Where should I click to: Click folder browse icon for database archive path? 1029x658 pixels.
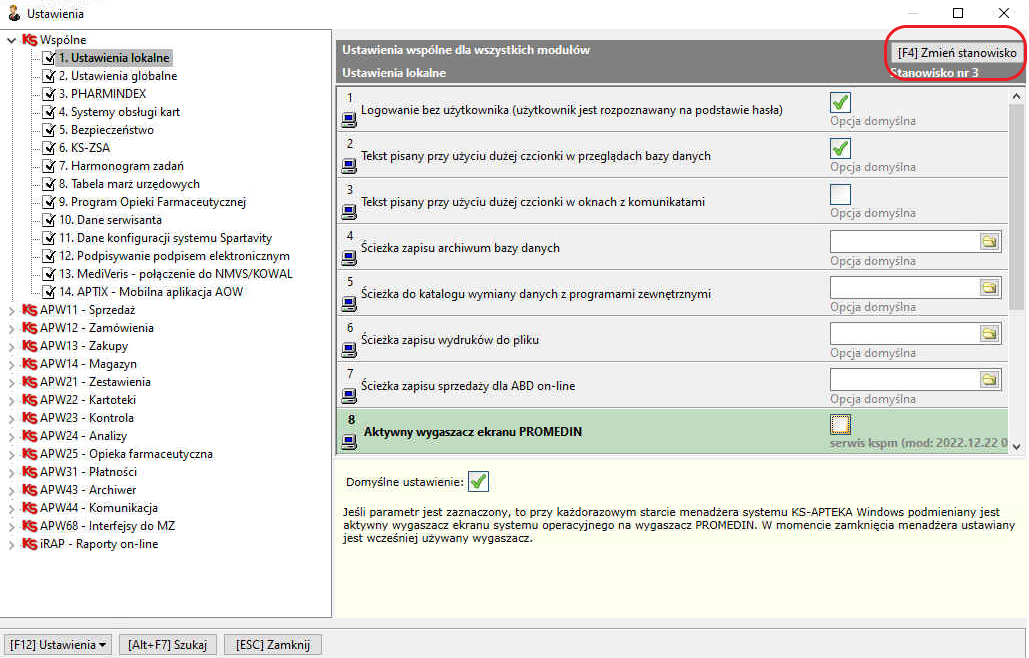point(989,242)
